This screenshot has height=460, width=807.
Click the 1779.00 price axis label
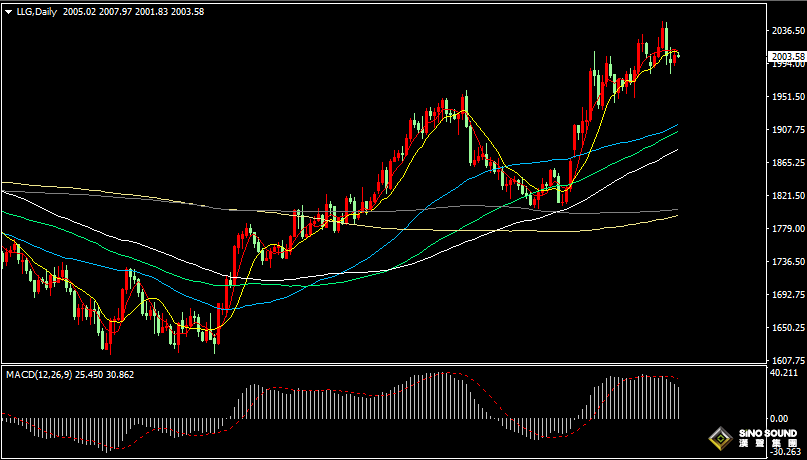tap(787, 229)
